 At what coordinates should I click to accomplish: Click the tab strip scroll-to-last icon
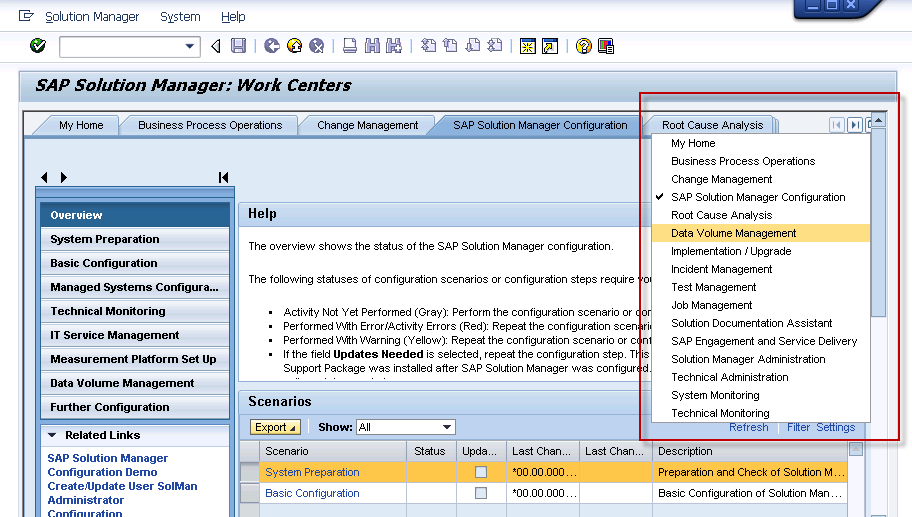[x=854, y=124]
